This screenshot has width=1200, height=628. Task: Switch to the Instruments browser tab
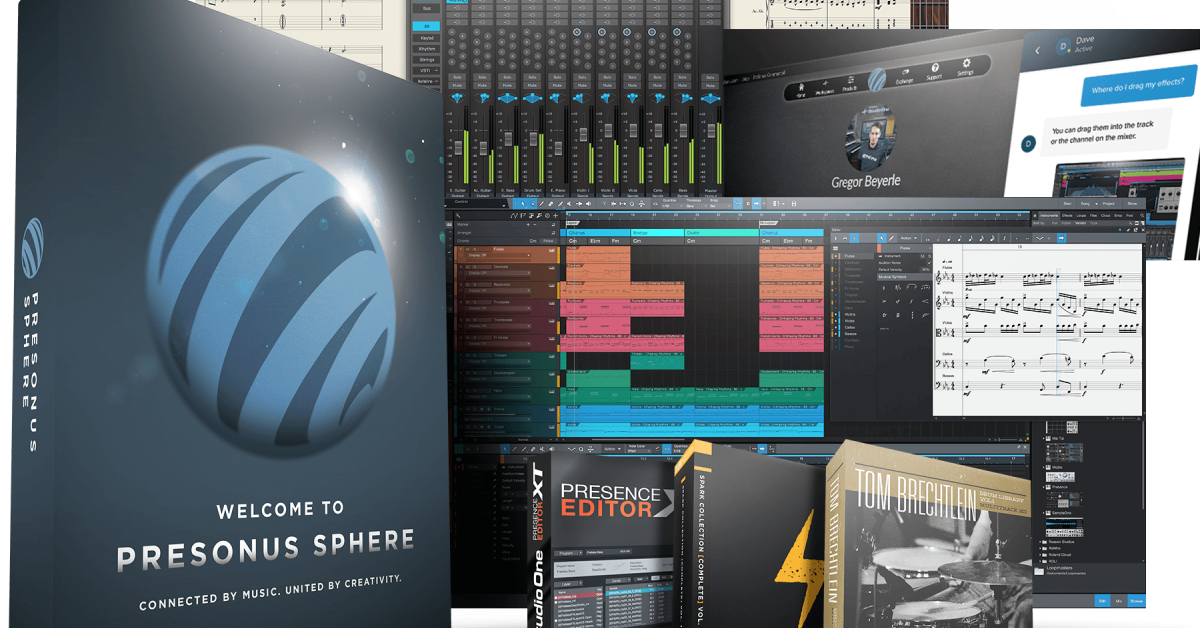(x=1049, y=215)
